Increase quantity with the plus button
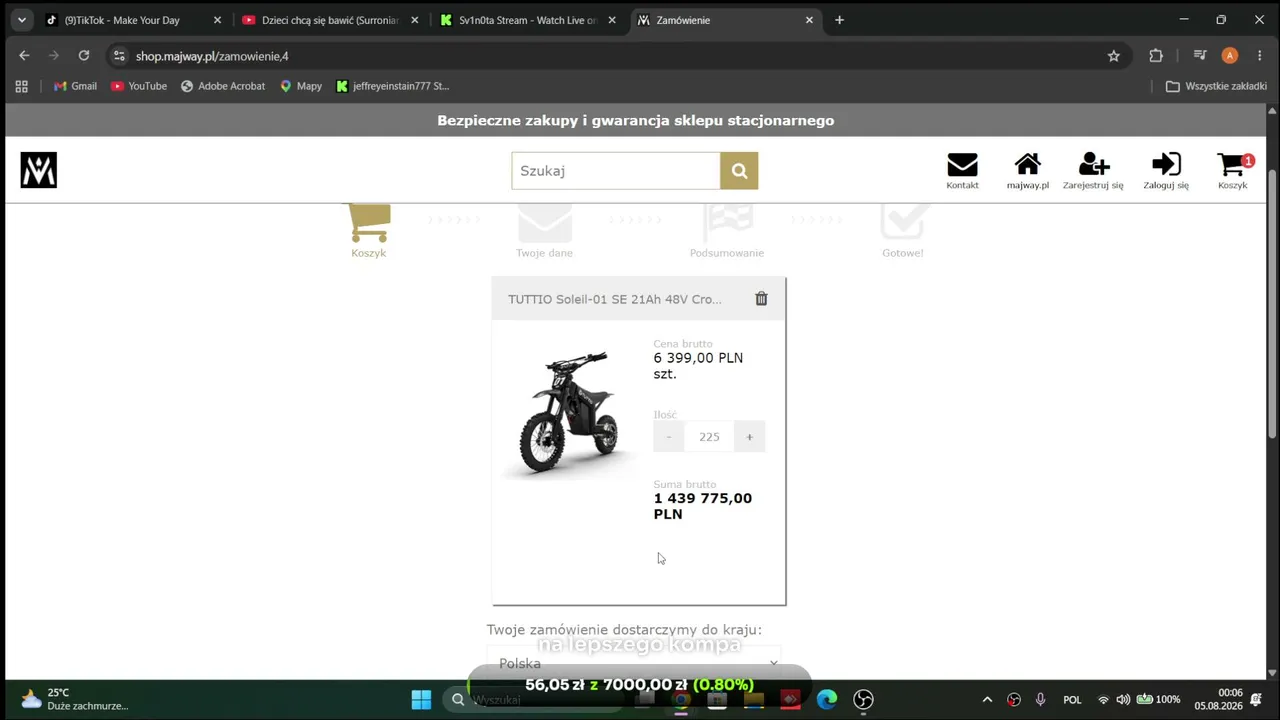 point(749,437)
